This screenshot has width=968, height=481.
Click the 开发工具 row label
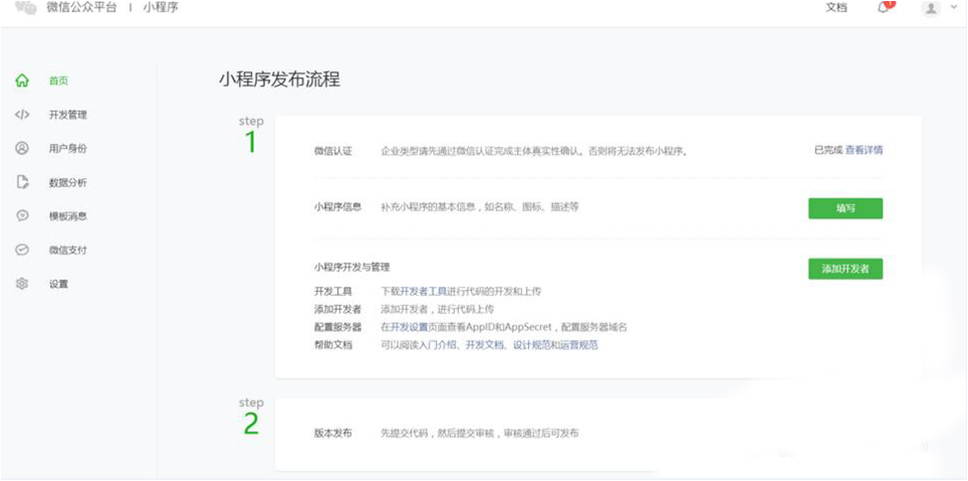pos(333,291)
